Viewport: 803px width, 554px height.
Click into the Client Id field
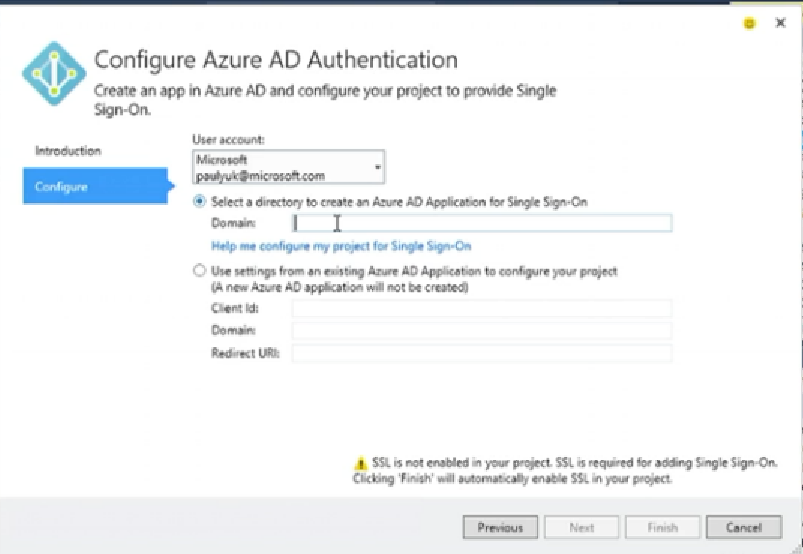tap(481, 308)
